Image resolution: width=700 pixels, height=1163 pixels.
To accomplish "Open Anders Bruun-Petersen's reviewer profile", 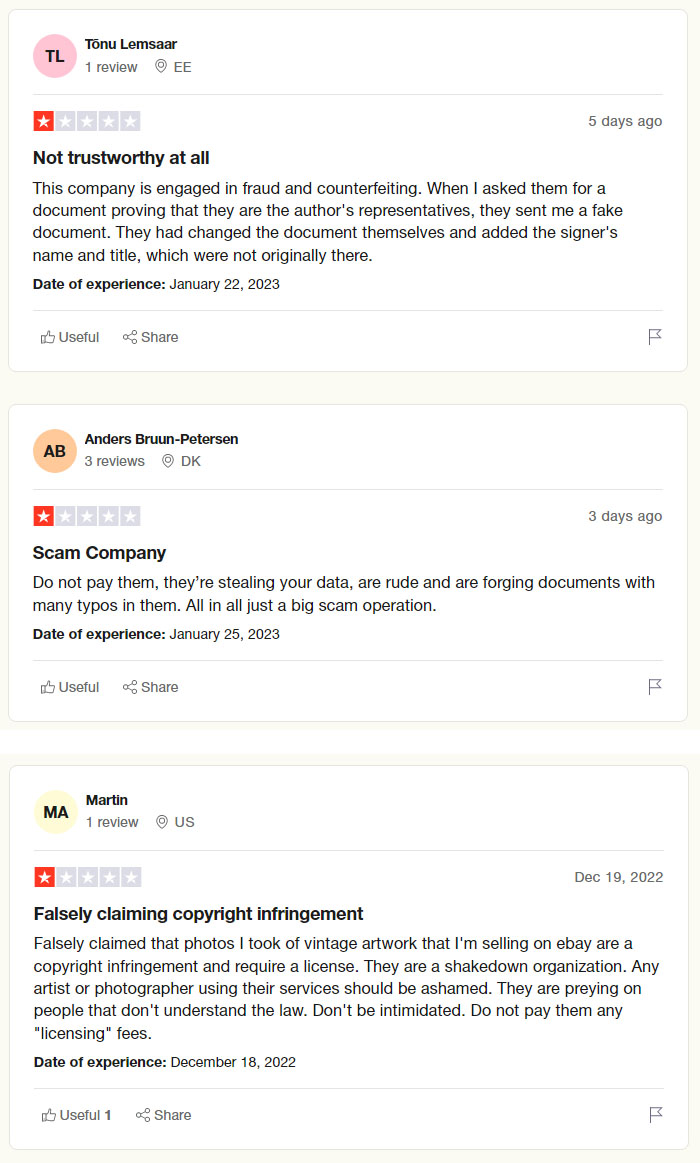I will click(160, 439).
